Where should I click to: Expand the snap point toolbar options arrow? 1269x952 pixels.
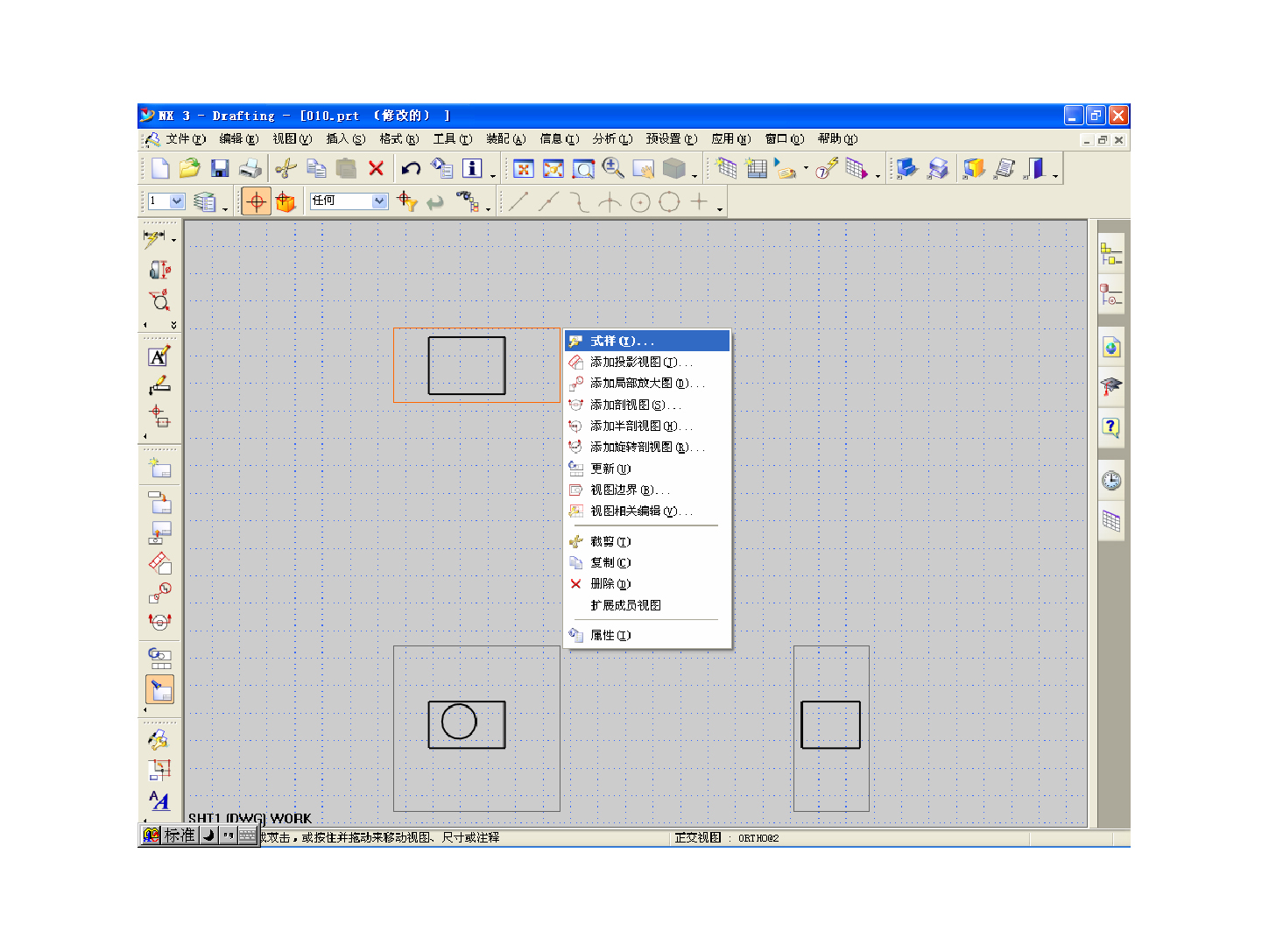pos(720,208)
